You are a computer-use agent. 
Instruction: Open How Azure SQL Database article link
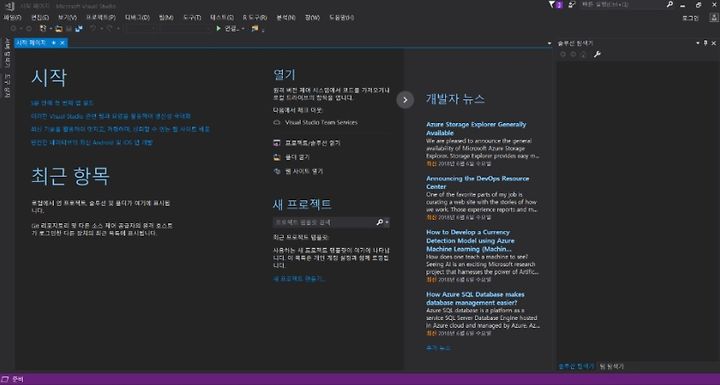tap(475, 298)
